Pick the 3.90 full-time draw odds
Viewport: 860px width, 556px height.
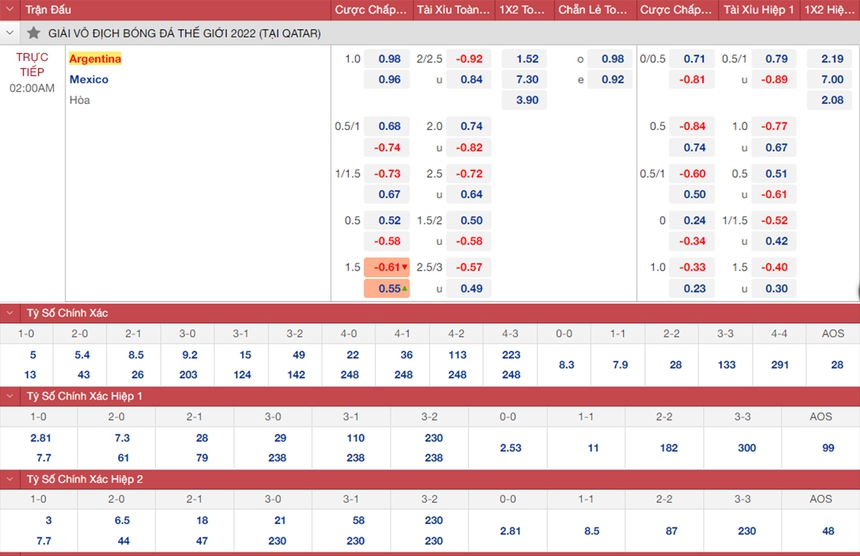[x=526, y=100]
